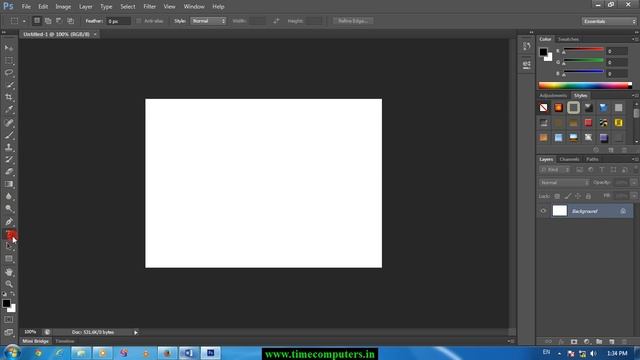Select the History Brush tool
Image resolution: width=640 pixels, height=360 pixels.
[x=9, y=160]
